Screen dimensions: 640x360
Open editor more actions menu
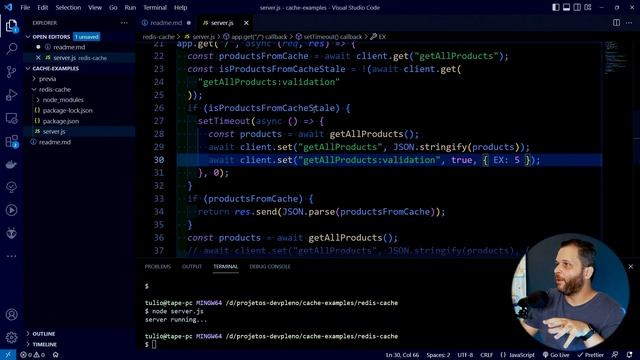[x=629, y=23]
